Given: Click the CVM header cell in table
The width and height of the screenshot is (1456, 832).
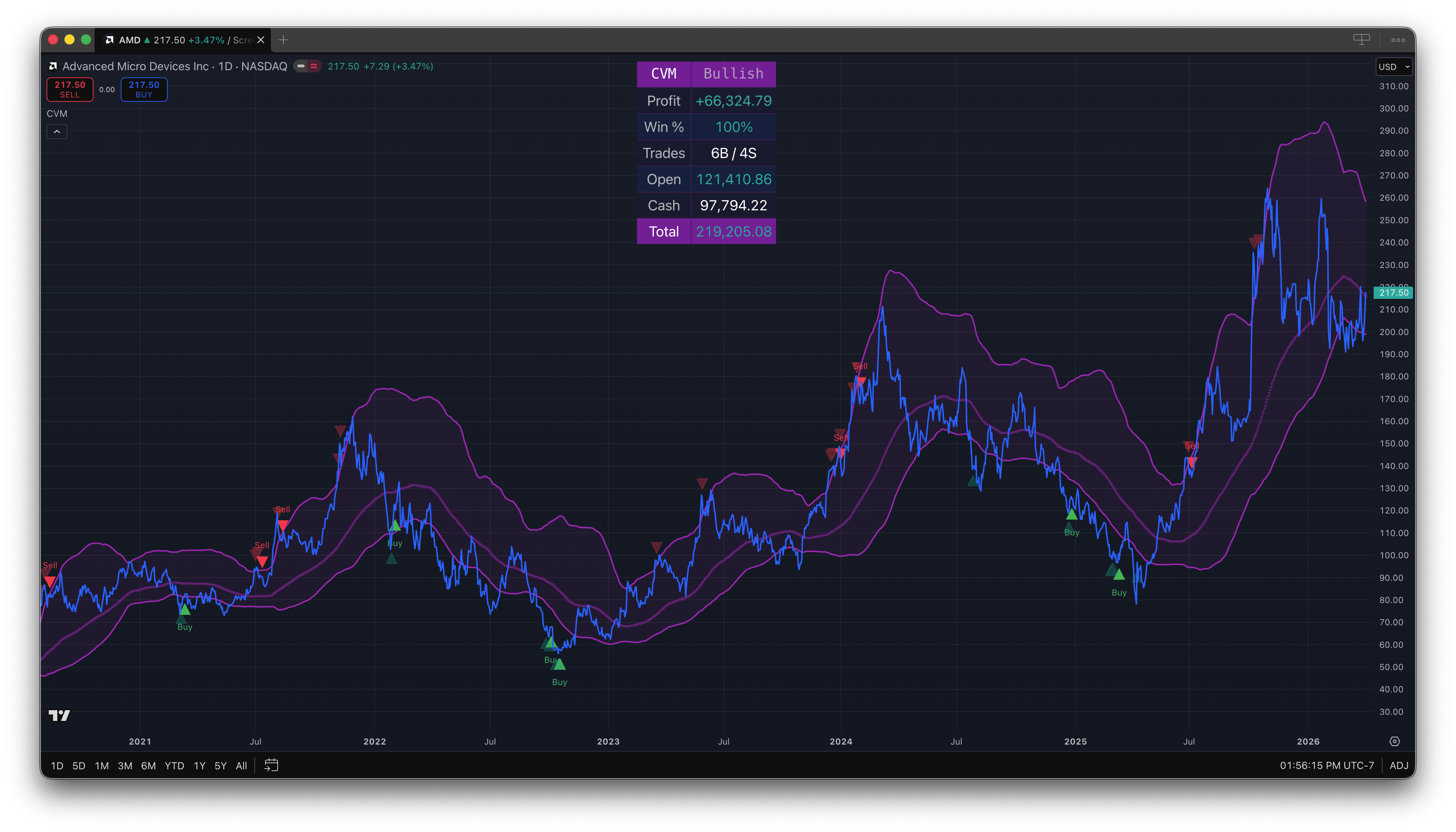Looking at the screenshot, I should [x=664, y=74].
